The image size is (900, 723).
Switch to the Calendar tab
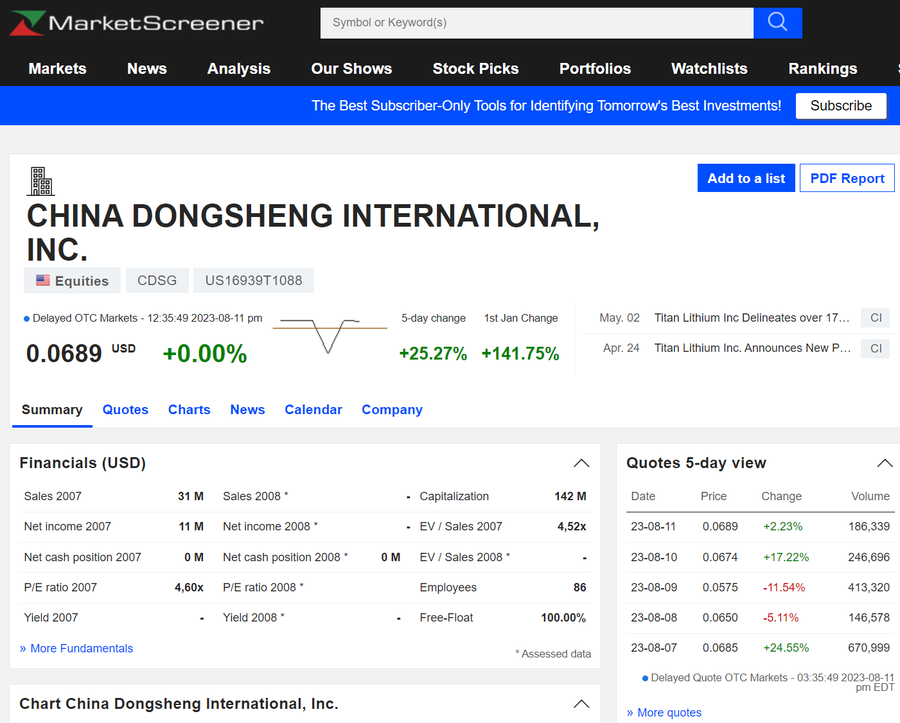pyautogui.click(x=313, y=410)
